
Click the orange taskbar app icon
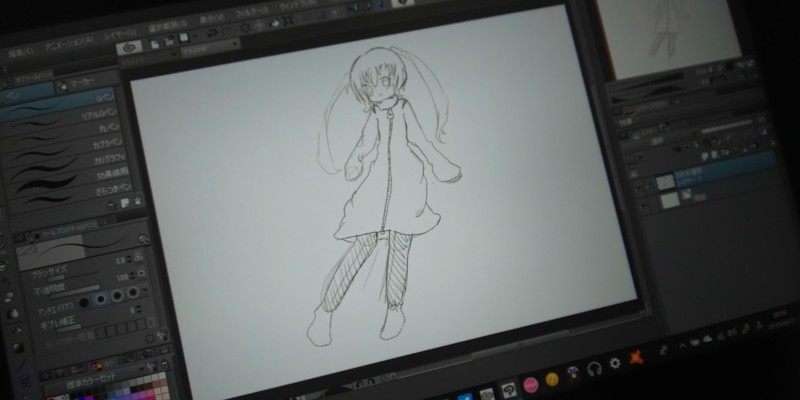tap(636, 358)
